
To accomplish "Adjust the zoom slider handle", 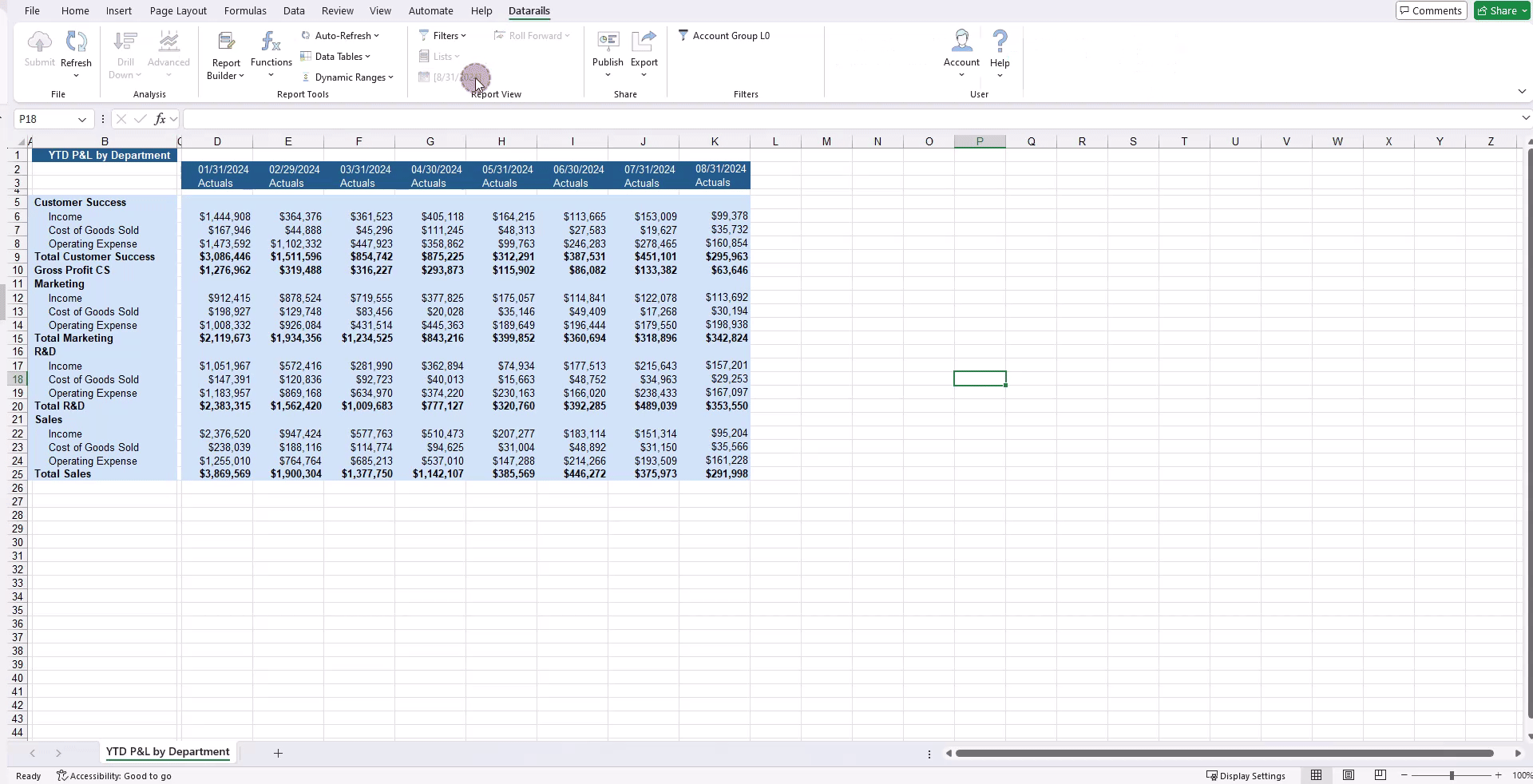I will click(1452, 775).
